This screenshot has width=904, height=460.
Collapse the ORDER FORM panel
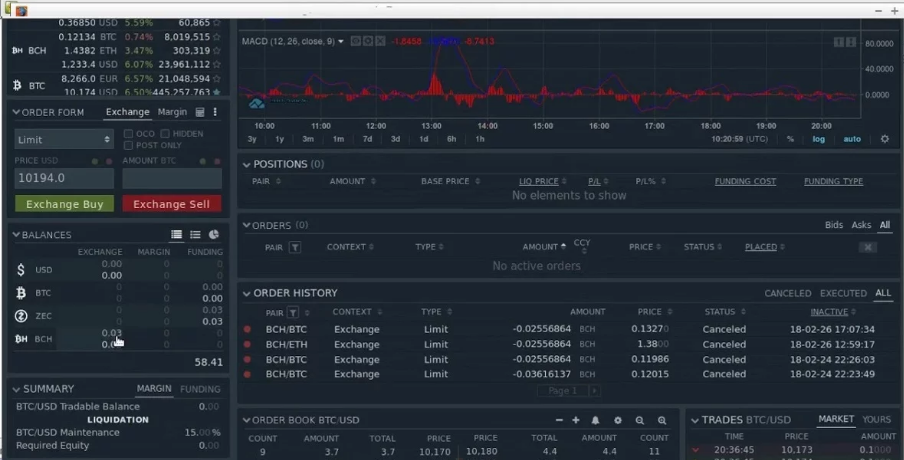[16, 112]
